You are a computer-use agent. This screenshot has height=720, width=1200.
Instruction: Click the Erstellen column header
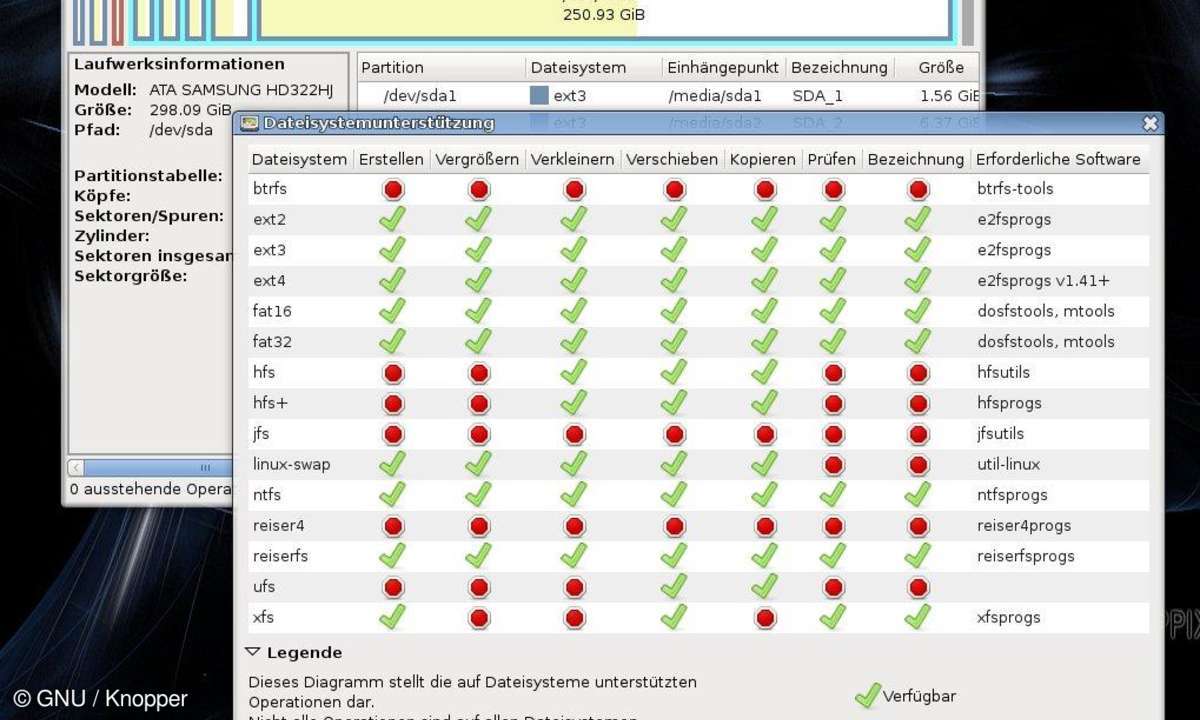[391, 159]
